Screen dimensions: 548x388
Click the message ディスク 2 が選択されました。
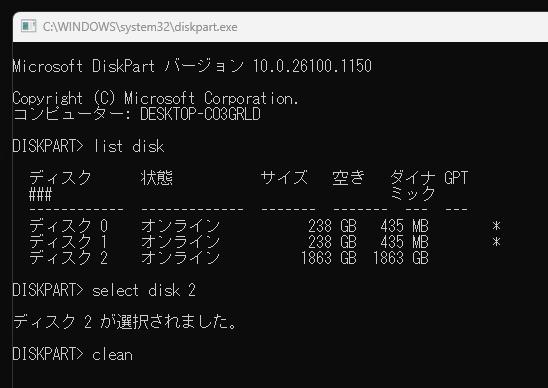tap(125, 322)
